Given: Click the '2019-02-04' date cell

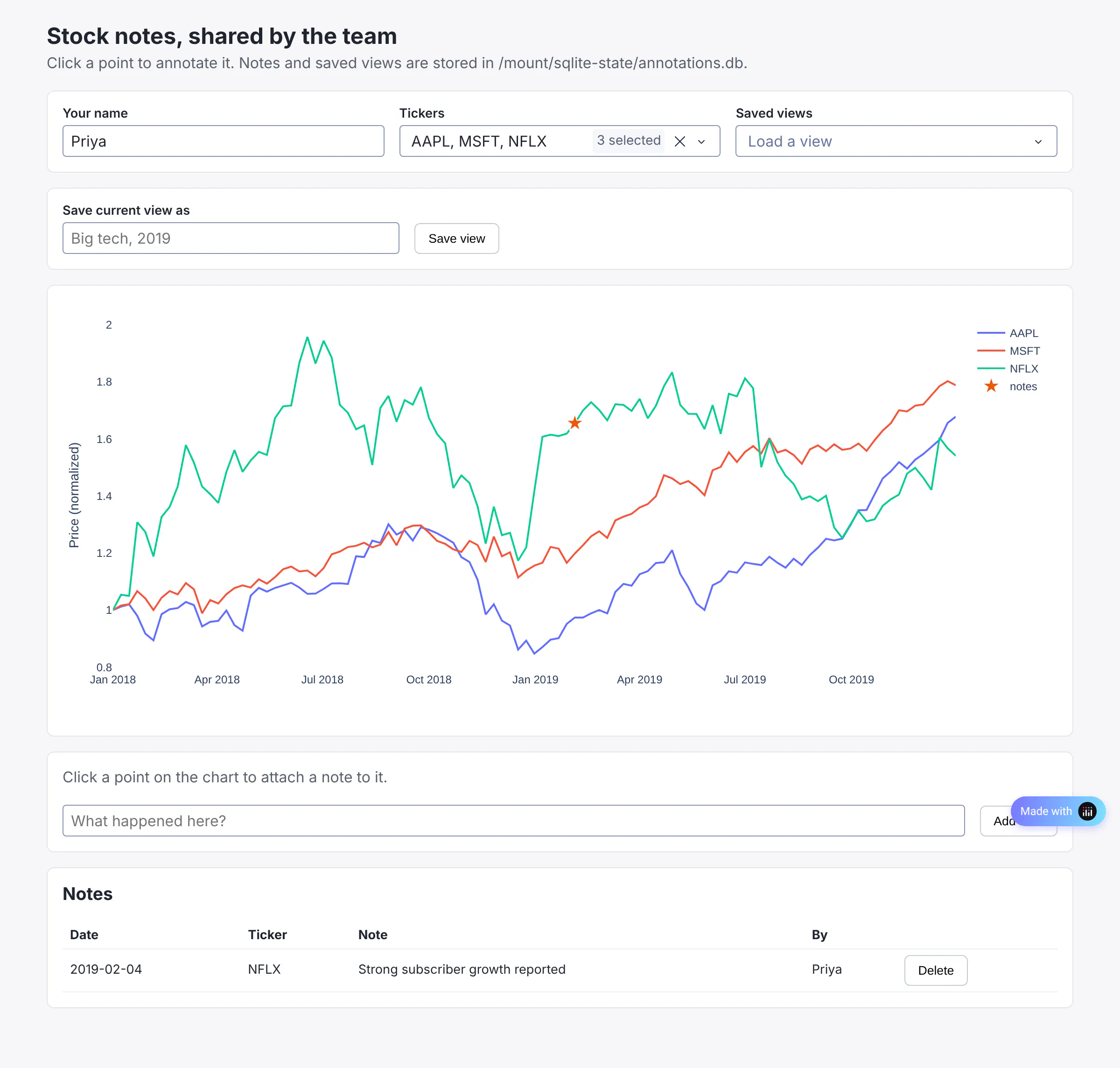Looking at the screenshot, I should point(106,969).
